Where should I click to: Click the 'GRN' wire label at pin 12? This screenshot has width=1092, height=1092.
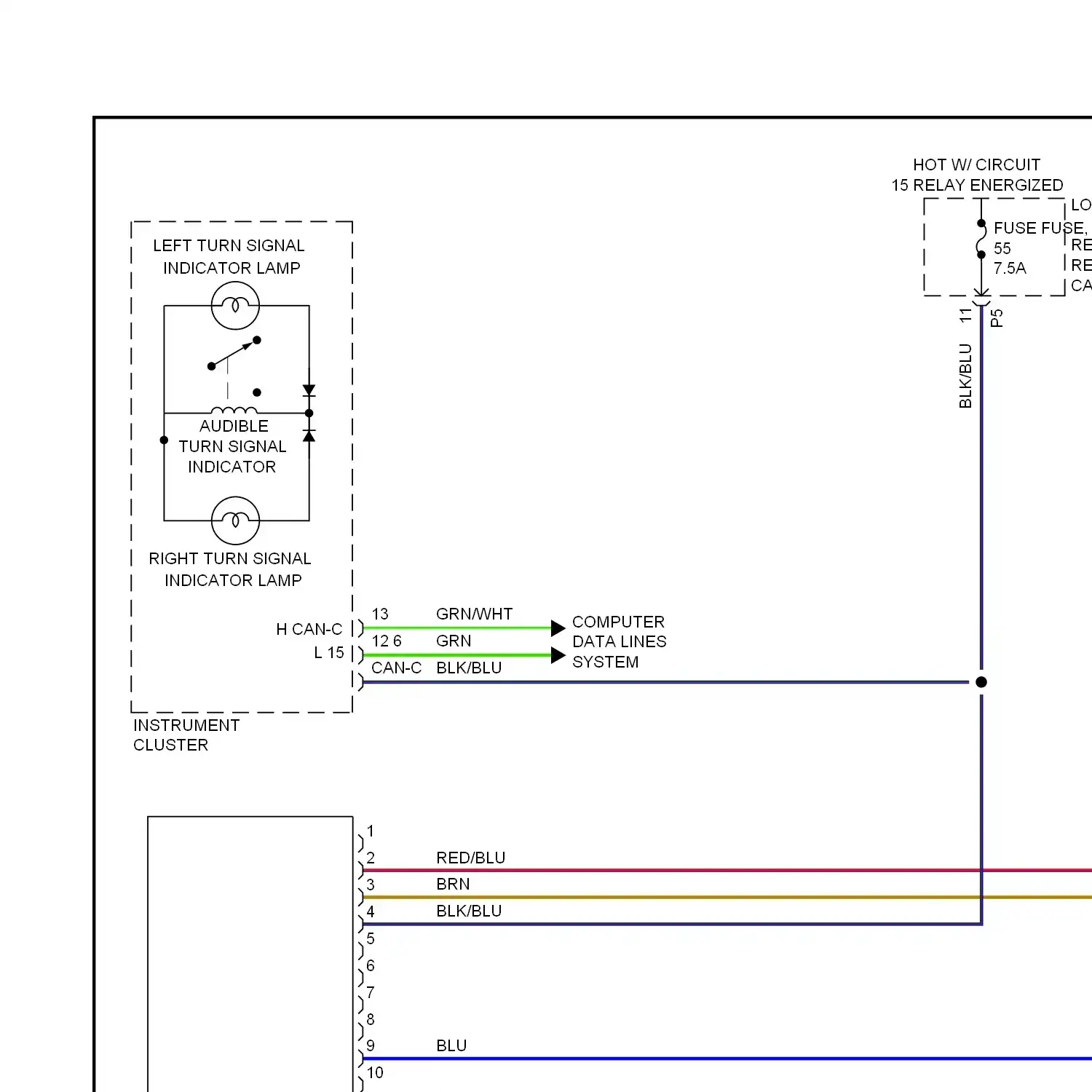454,641
